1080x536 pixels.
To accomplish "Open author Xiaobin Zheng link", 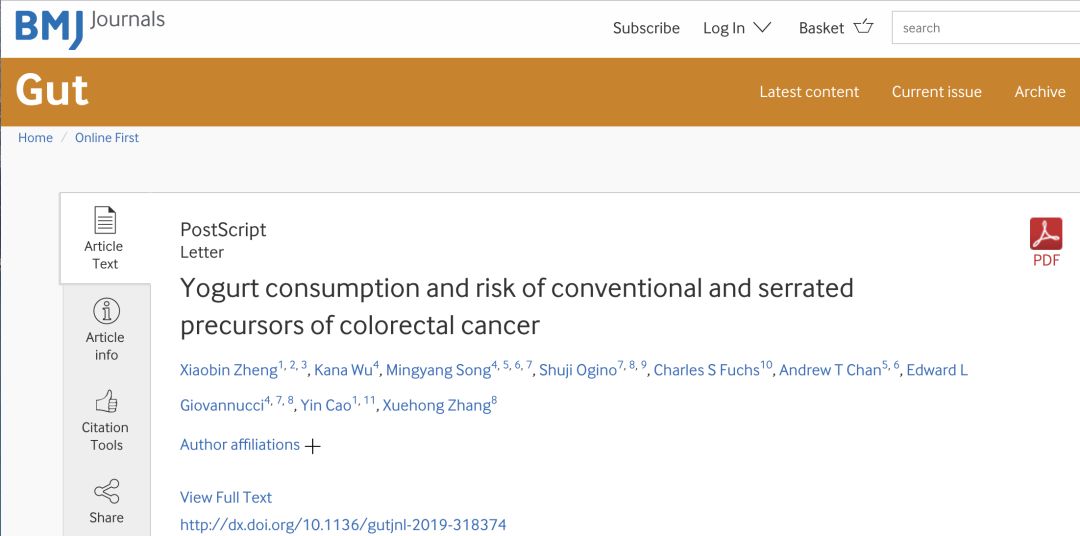I will tap(229, 370).
